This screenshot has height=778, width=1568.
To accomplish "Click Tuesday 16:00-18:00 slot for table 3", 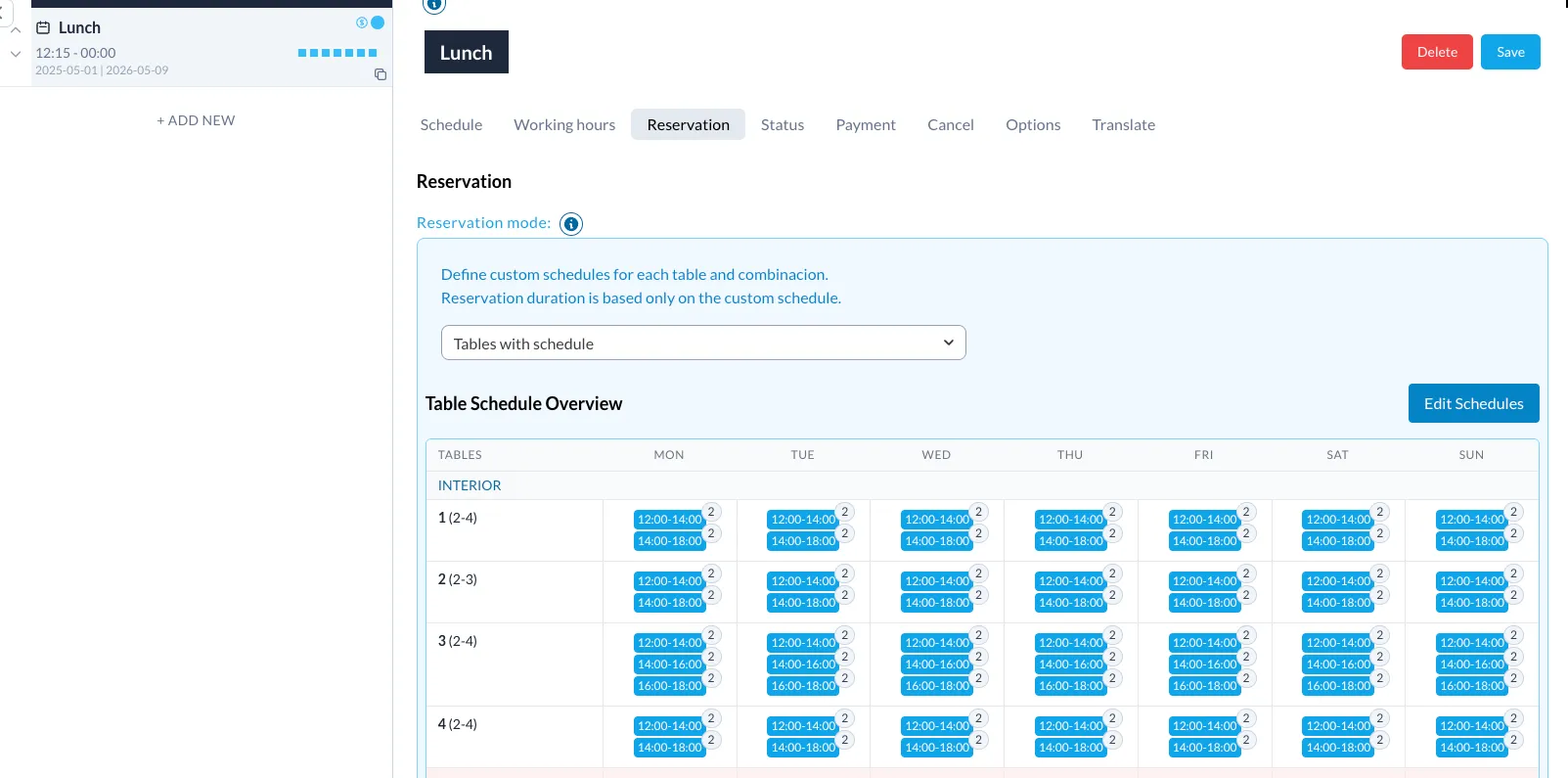I will click(803, 686).
